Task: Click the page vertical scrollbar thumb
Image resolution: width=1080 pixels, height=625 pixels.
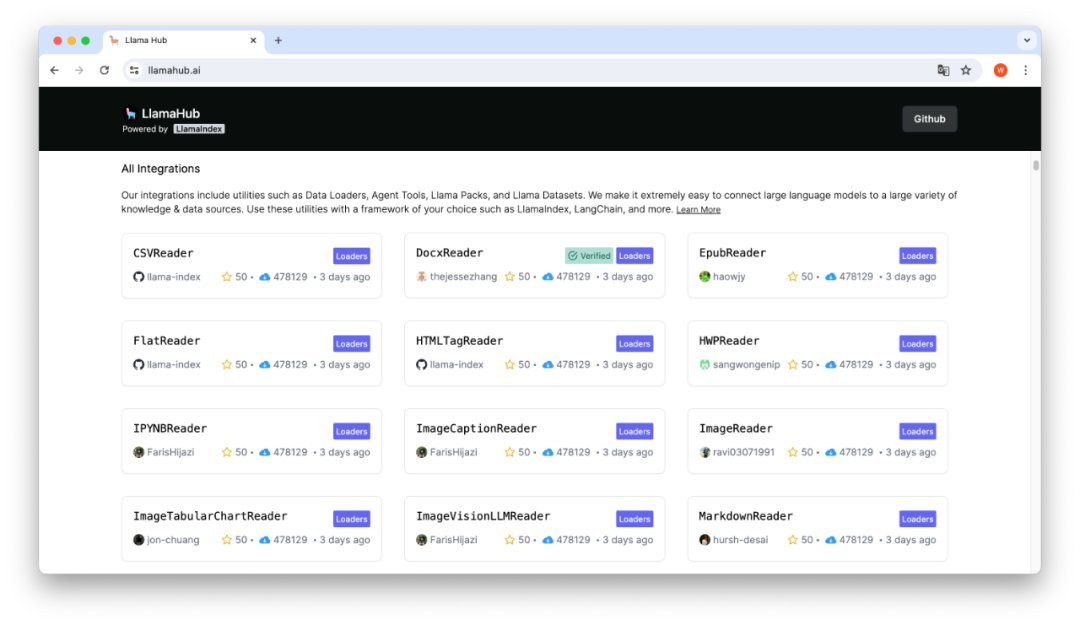Action: point(1035,165)
